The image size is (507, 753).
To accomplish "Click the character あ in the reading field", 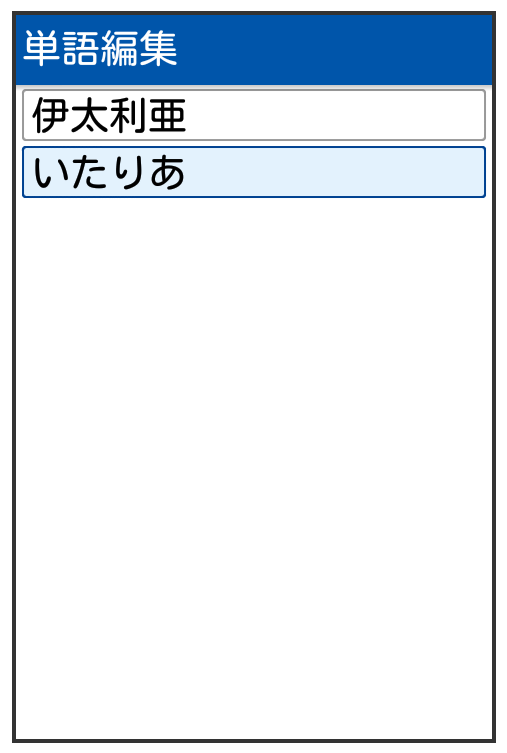I will click(167, 172).
